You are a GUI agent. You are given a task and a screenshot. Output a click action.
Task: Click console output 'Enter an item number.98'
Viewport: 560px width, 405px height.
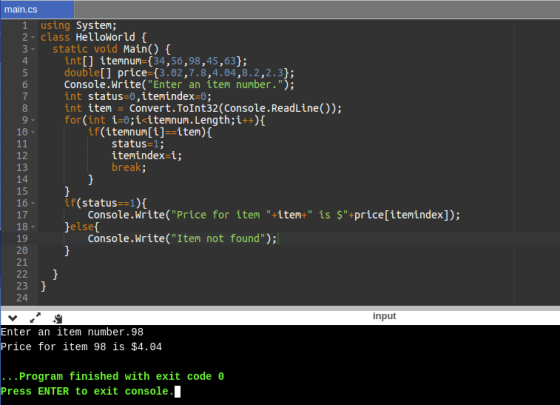pos(72,332)
